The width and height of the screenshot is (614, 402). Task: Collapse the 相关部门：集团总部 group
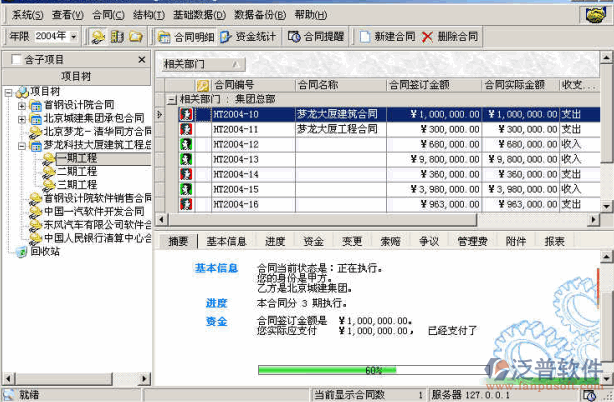(x=171, y=100)
